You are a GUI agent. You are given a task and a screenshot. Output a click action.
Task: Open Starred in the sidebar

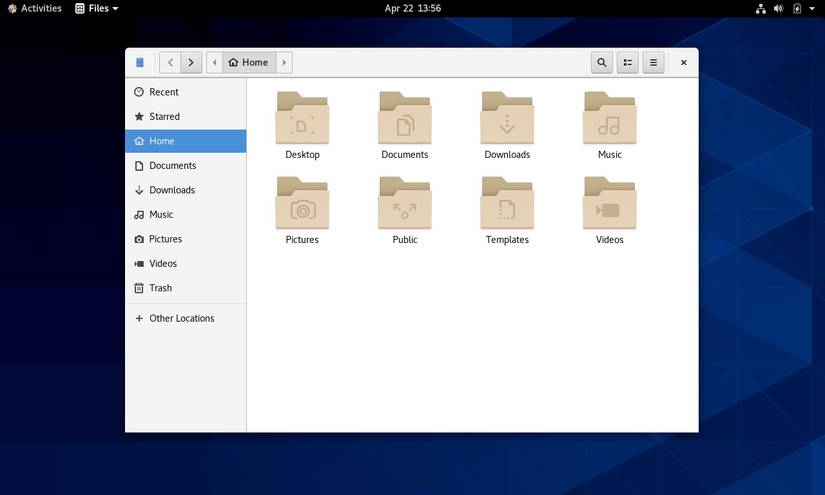pos(164,116)
